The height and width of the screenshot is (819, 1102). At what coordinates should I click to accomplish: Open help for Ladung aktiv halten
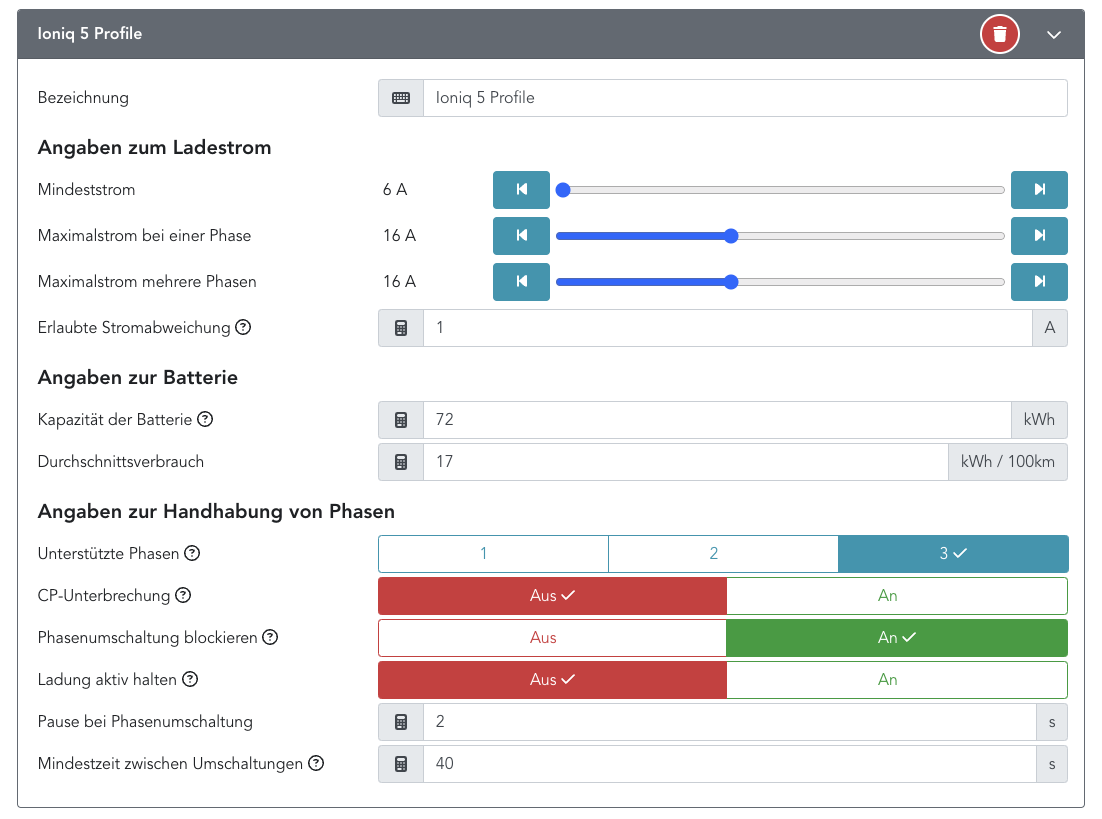[x=190, y=679]
